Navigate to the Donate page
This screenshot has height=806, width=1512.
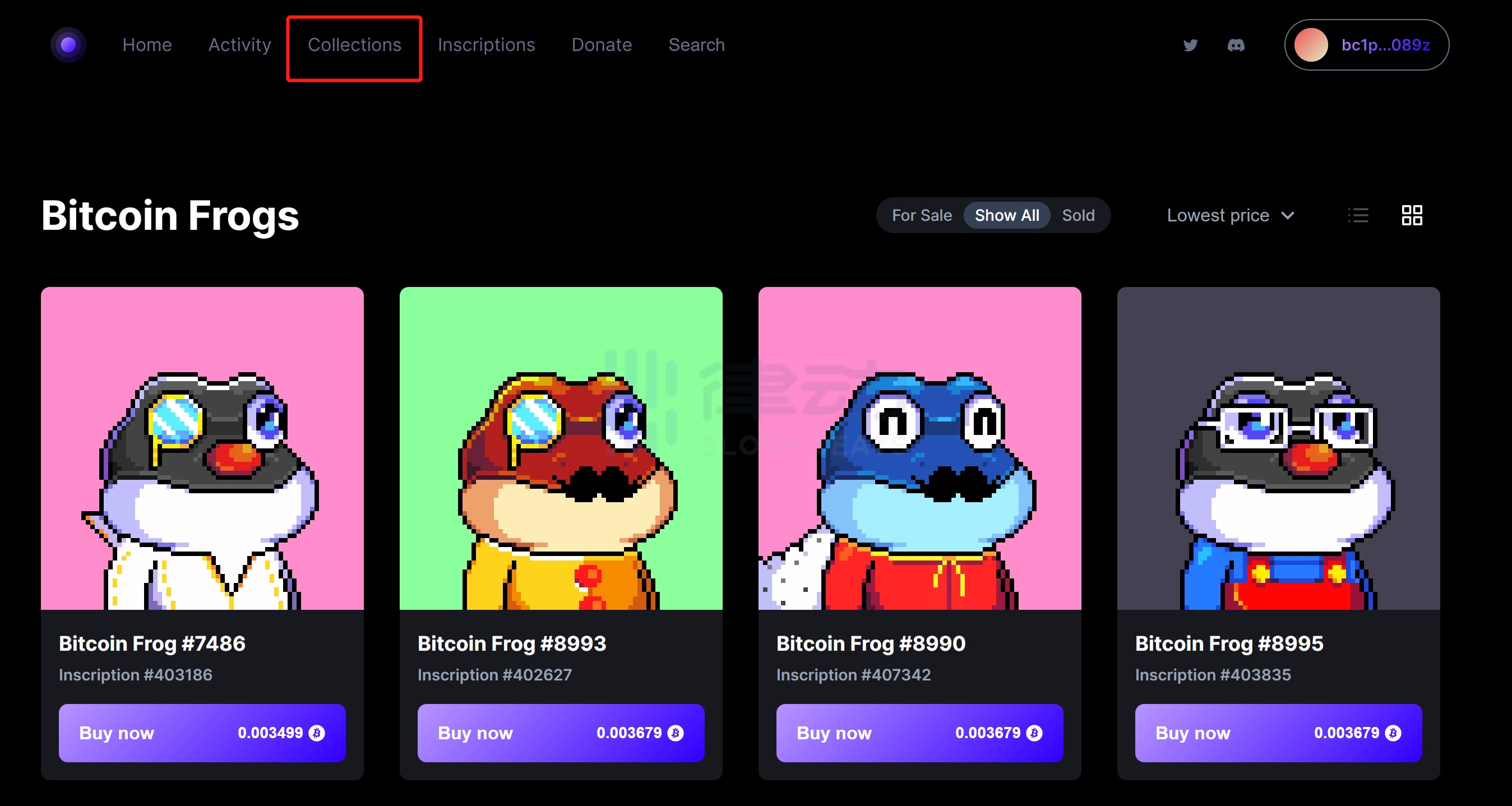(x=600, y=45)
